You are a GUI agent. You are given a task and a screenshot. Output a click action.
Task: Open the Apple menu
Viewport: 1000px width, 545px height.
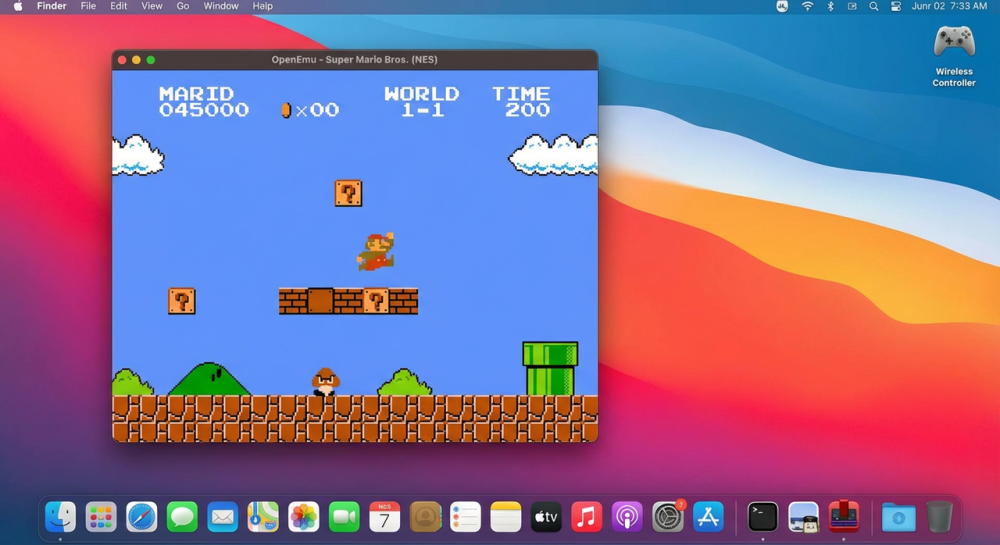[18, 6]
